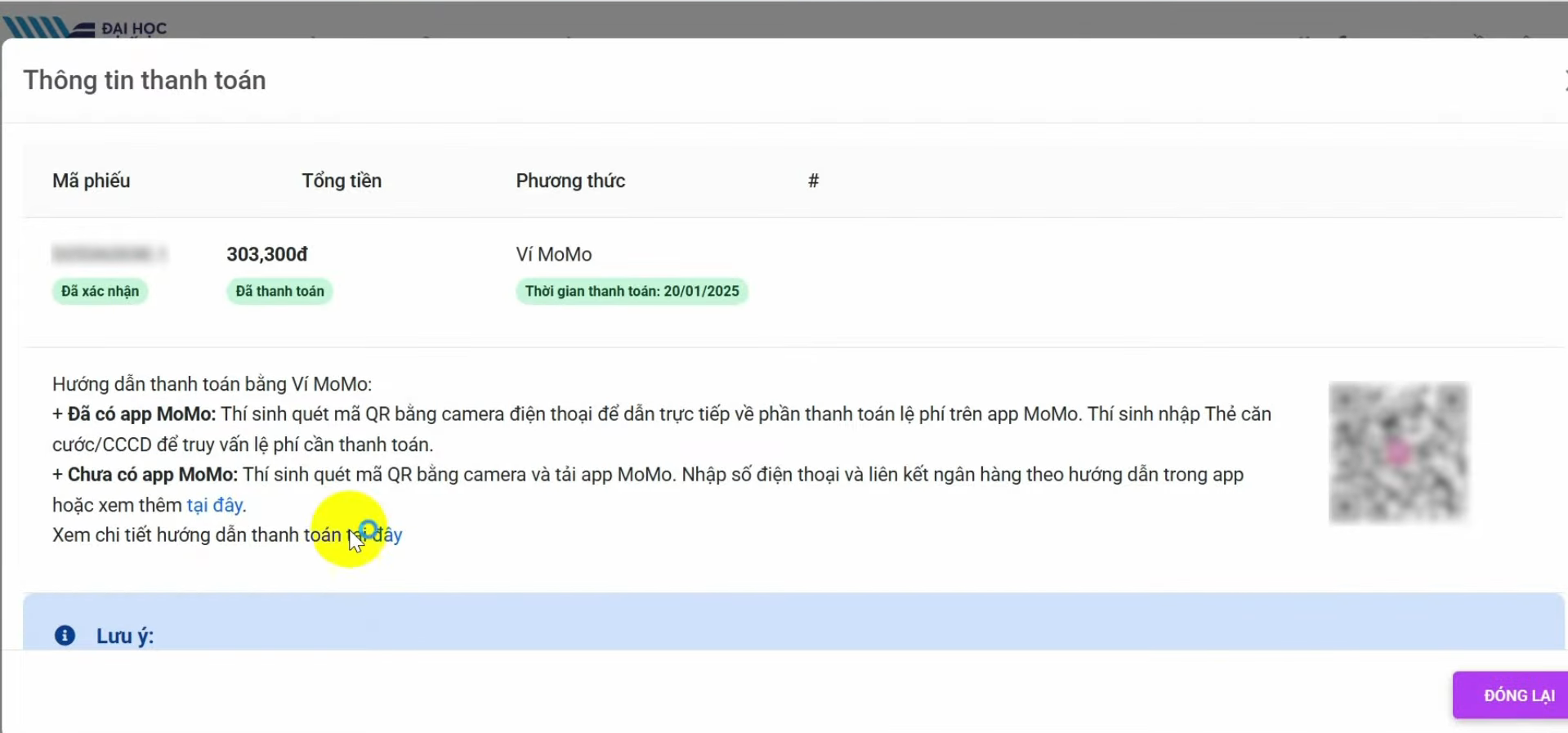This screenshot has width=1568, height=733.
Task: Click the amount 303,300đ
Action: coord(267,254)
